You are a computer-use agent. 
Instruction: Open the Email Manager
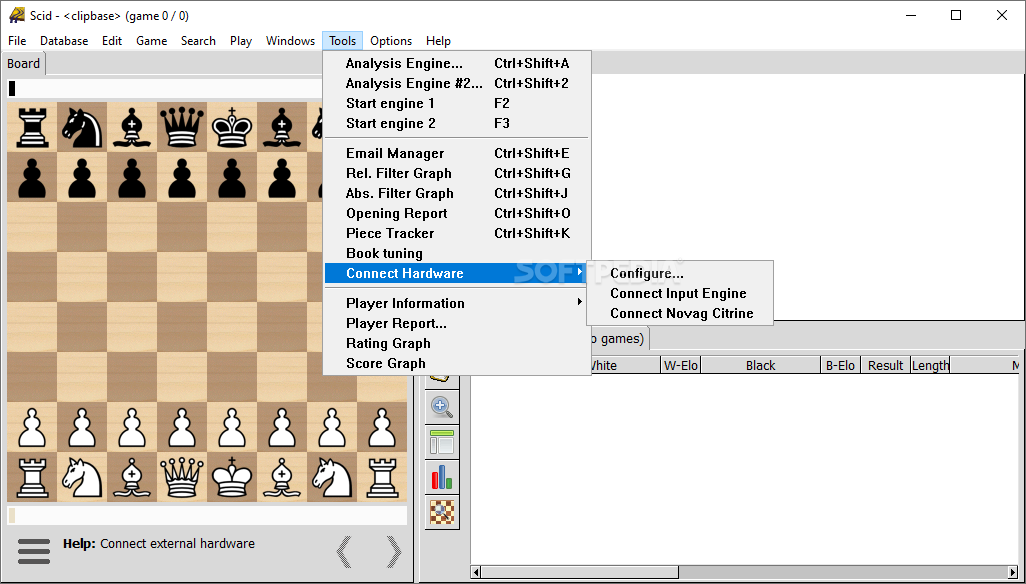click(x=457, y=153)
